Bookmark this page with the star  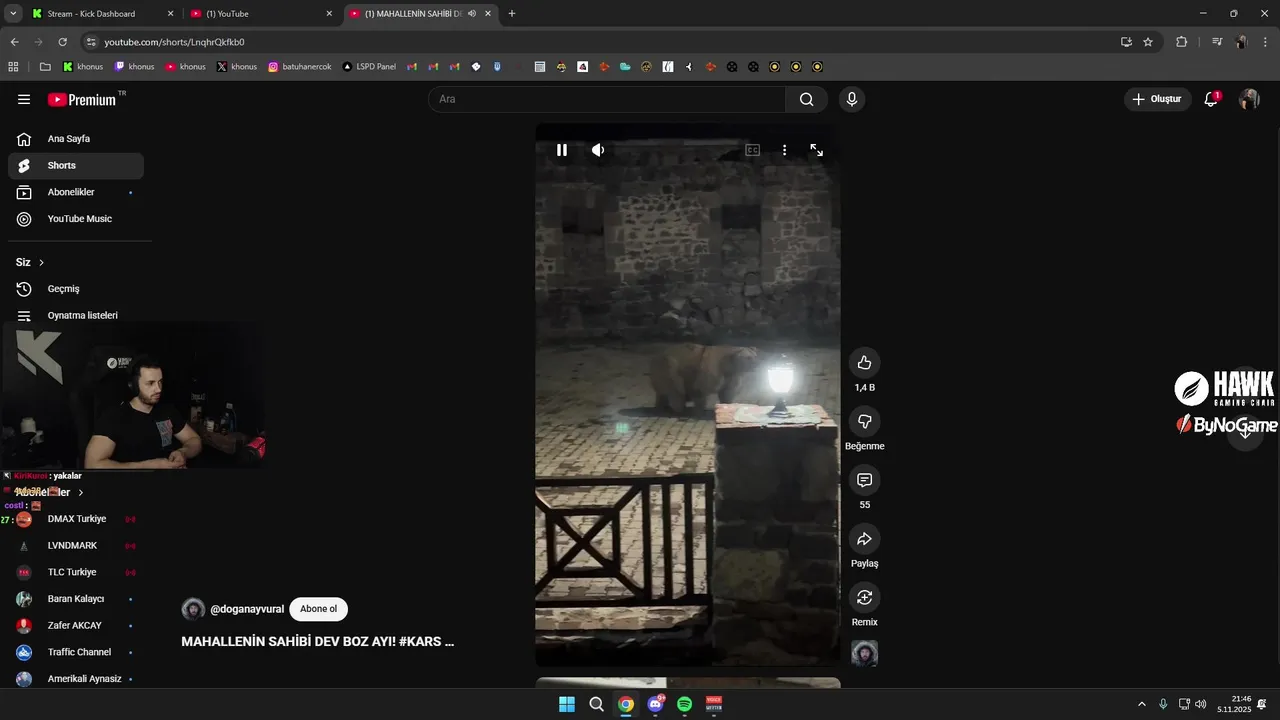pyautogui.click(x=1148, y=42)
